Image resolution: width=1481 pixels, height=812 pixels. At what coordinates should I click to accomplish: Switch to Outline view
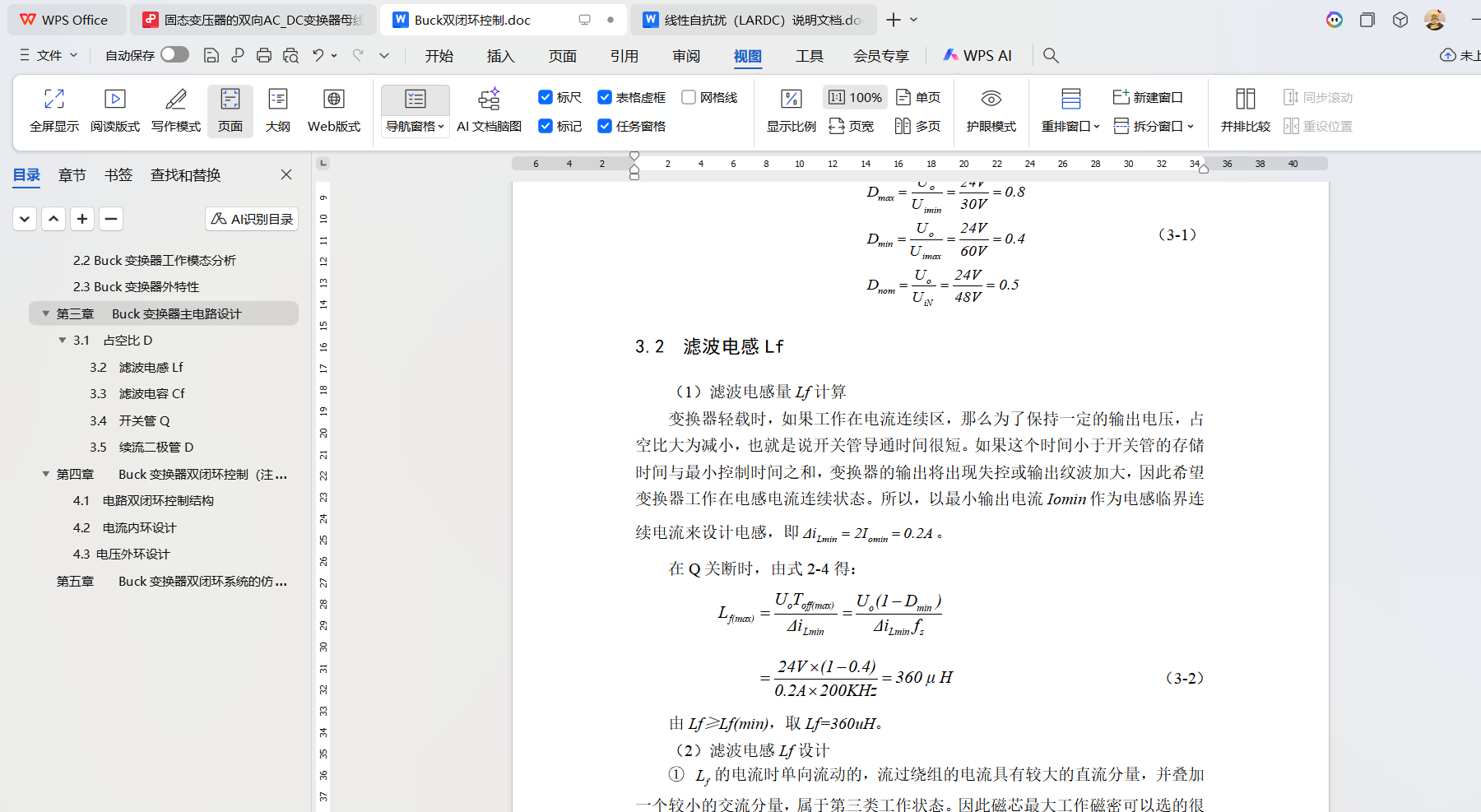(x=278, y=109)
